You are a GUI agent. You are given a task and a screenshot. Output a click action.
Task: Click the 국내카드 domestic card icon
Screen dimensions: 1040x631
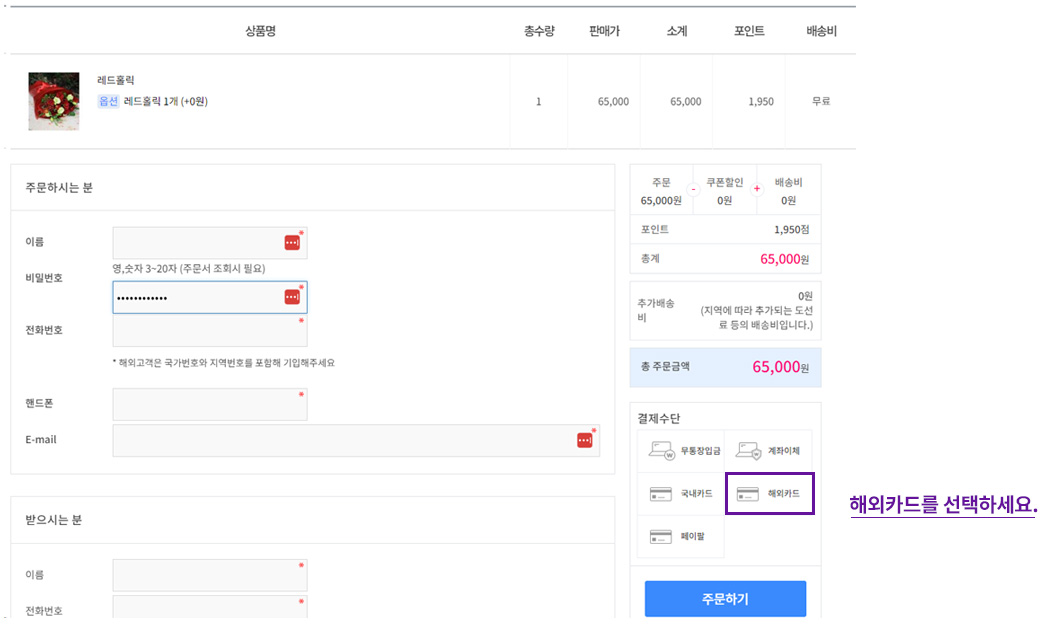(661, 494)
